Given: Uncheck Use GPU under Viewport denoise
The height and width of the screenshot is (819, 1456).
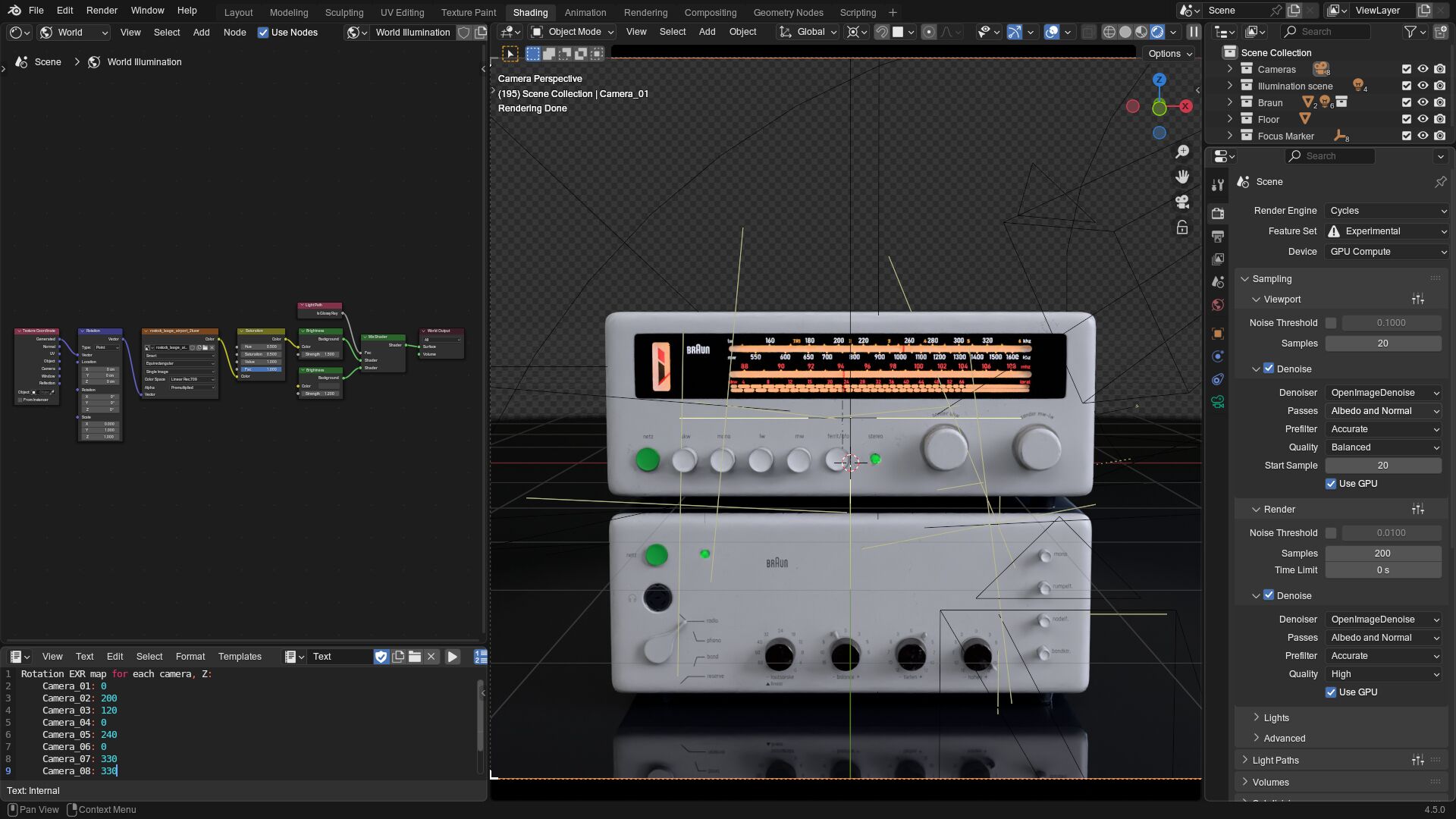Looking at the screenshot, I should pos(1331,484).
